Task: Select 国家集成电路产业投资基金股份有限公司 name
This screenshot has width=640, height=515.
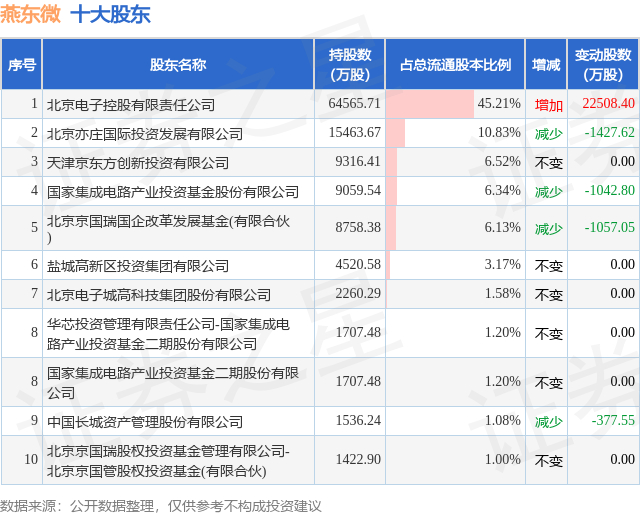Action: tap(173, 192)
